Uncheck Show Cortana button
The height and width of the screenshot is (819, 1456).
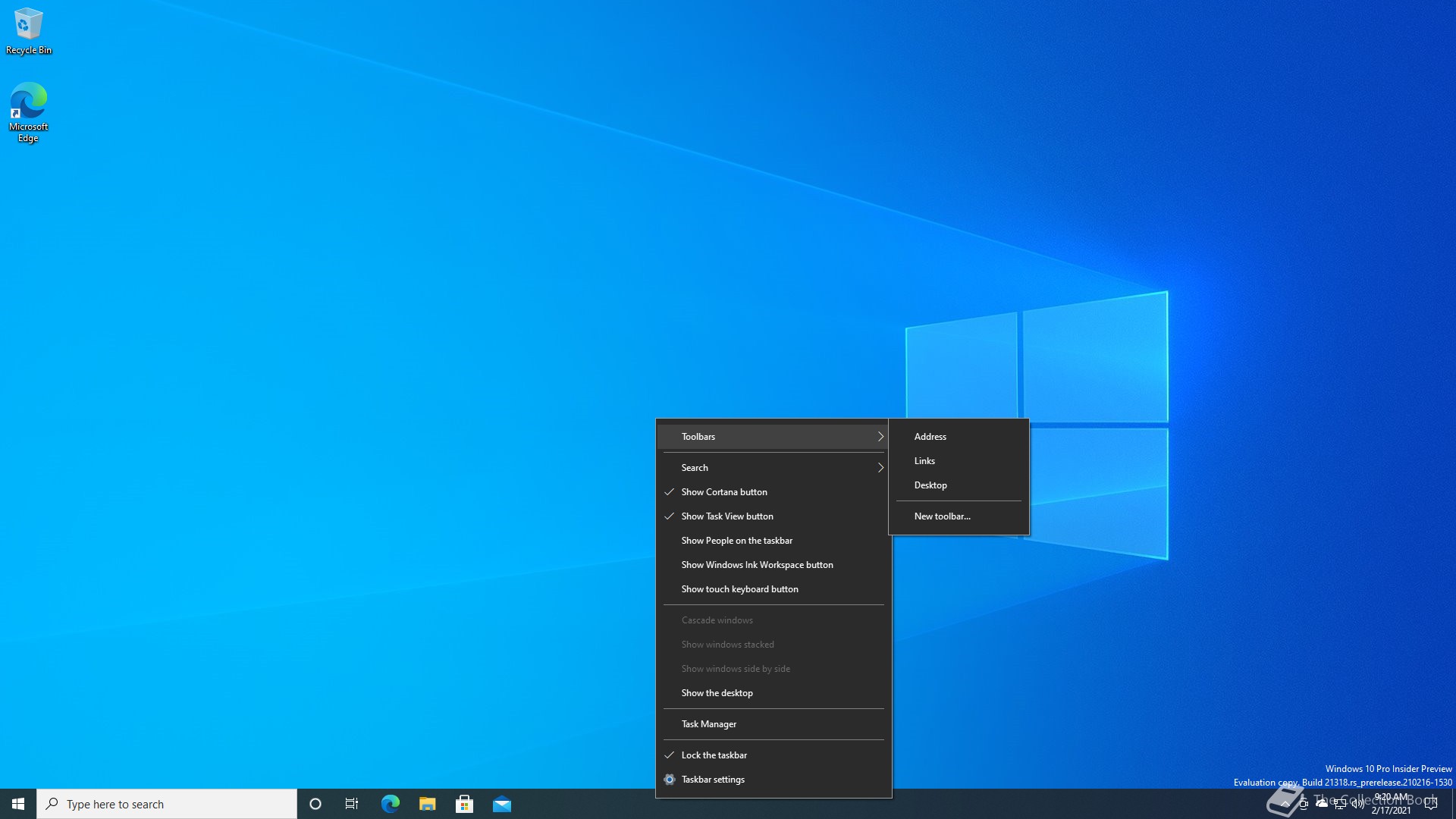[x=724, y=492]
